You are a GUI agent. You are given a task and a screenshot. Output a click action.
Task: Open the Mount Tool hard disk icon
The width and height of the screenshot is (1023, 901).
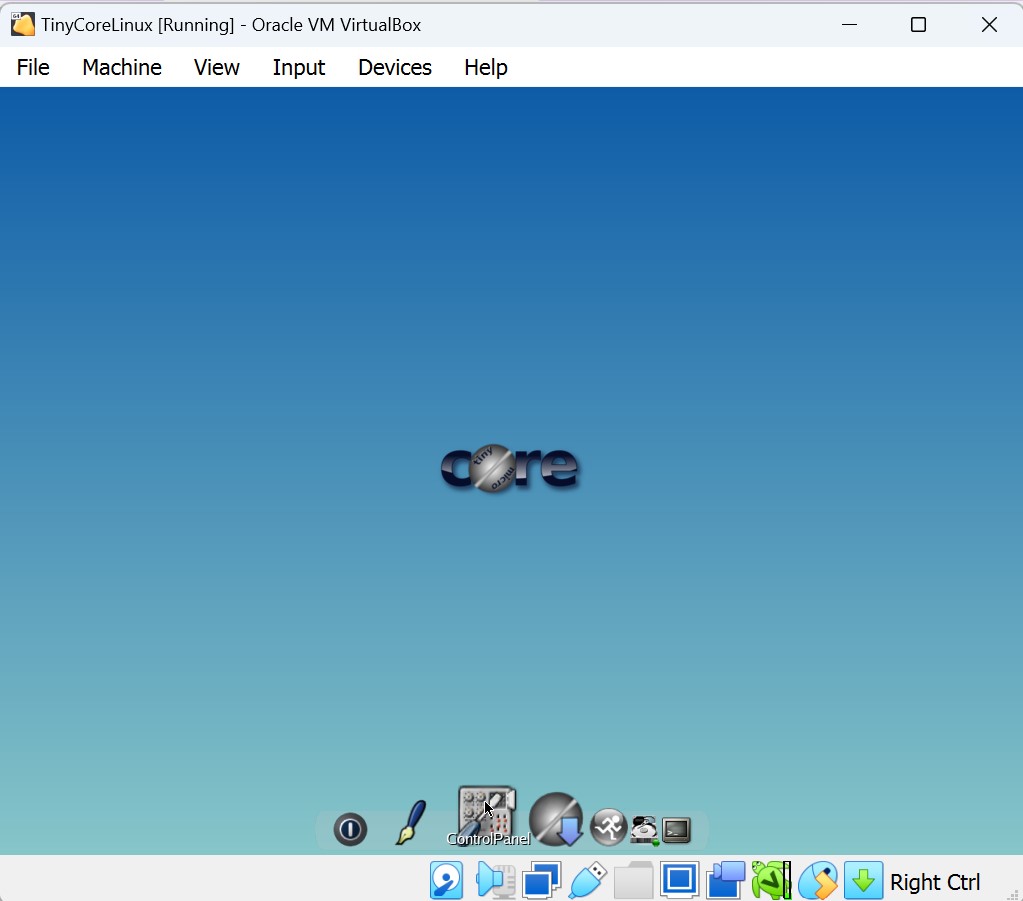(x=645, y=831)
